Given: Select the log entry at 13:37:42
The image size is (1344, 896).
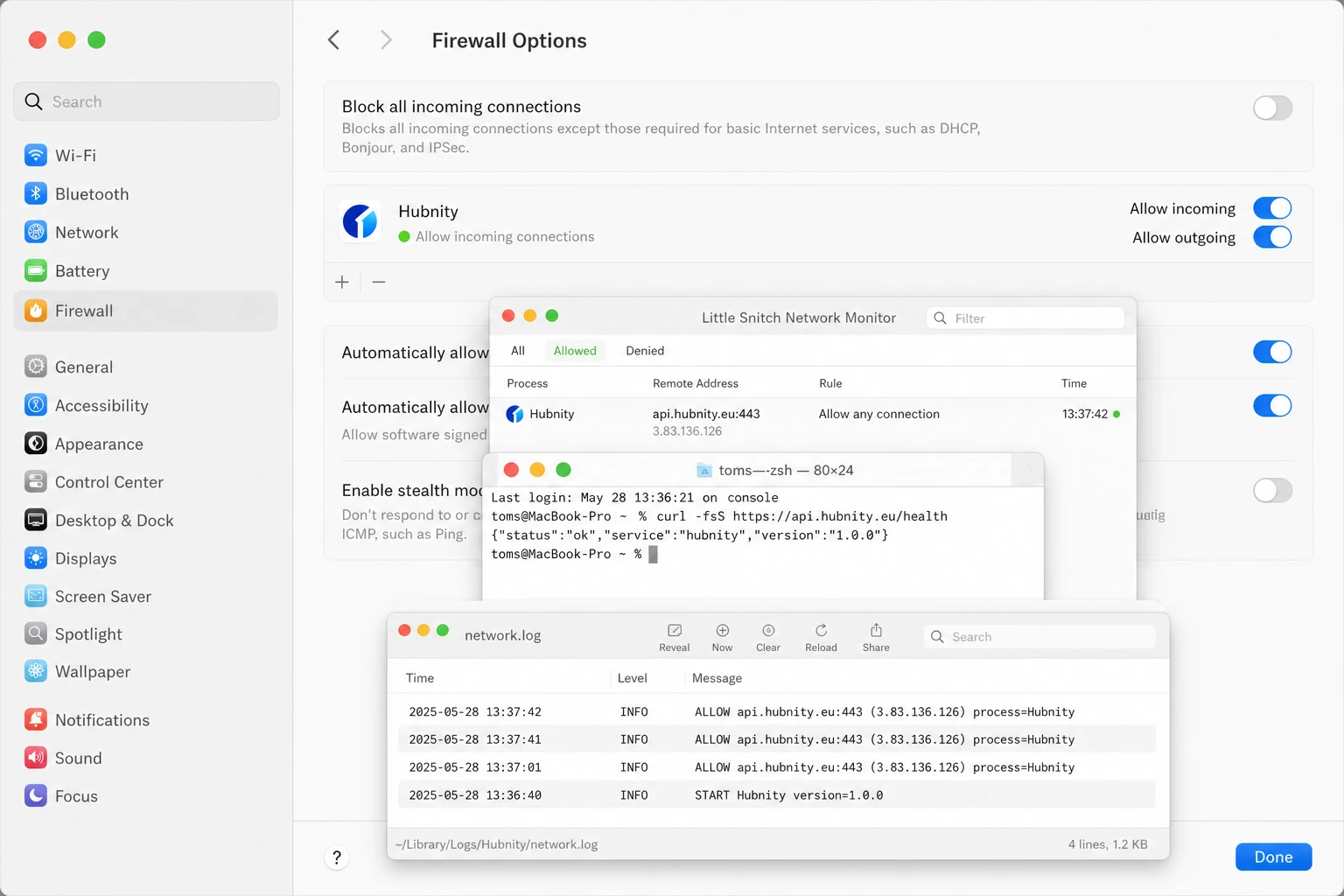Looking at the screenshot, I should pos(777,712).
